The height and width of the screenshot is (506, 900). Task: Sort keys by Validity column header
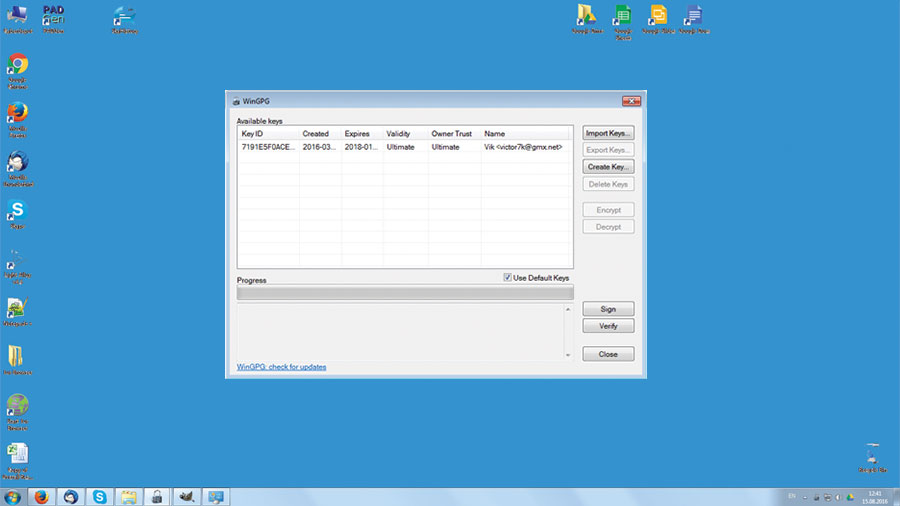[405, 134]
